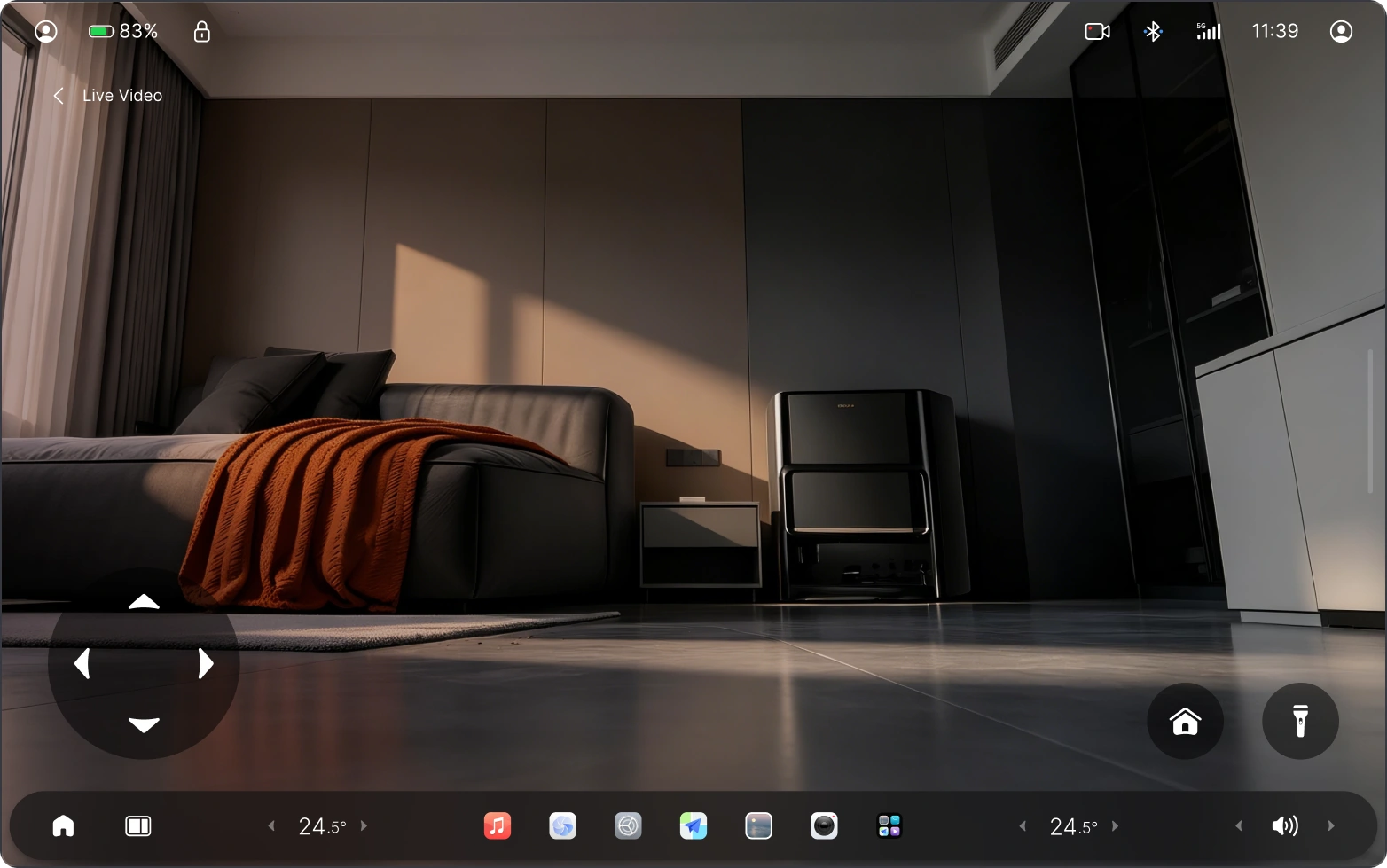Toggle the Bluetooth status icon
Screen dimensions: 1387x868
pos(1153,32)
